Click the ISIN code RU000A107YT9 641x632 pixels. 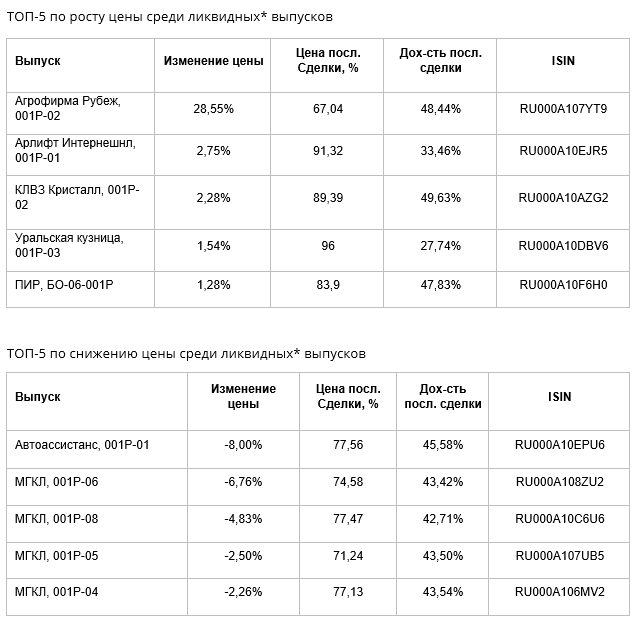coord(563,109)
